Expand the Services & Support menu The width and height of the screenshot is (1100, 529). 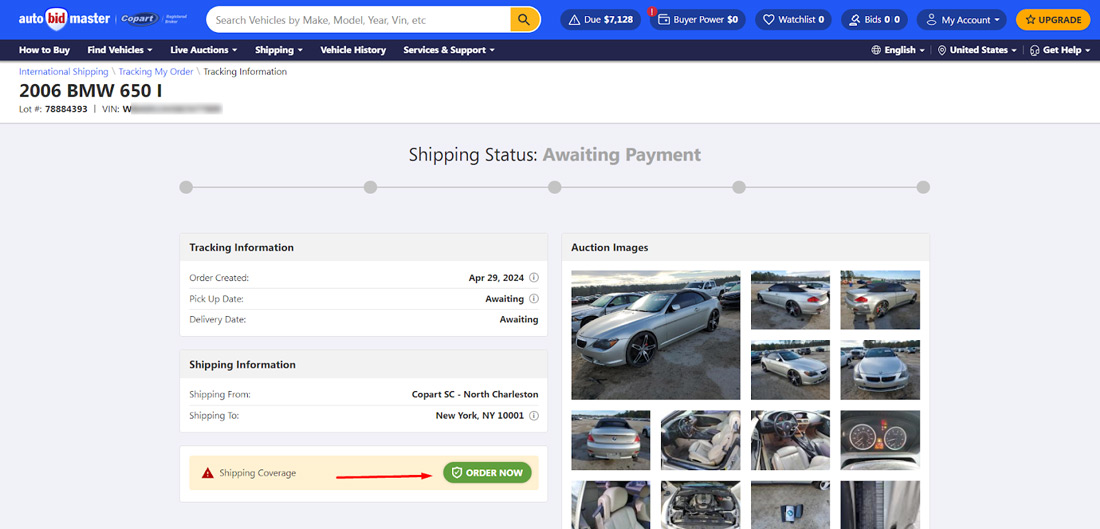tap(449, 50)
